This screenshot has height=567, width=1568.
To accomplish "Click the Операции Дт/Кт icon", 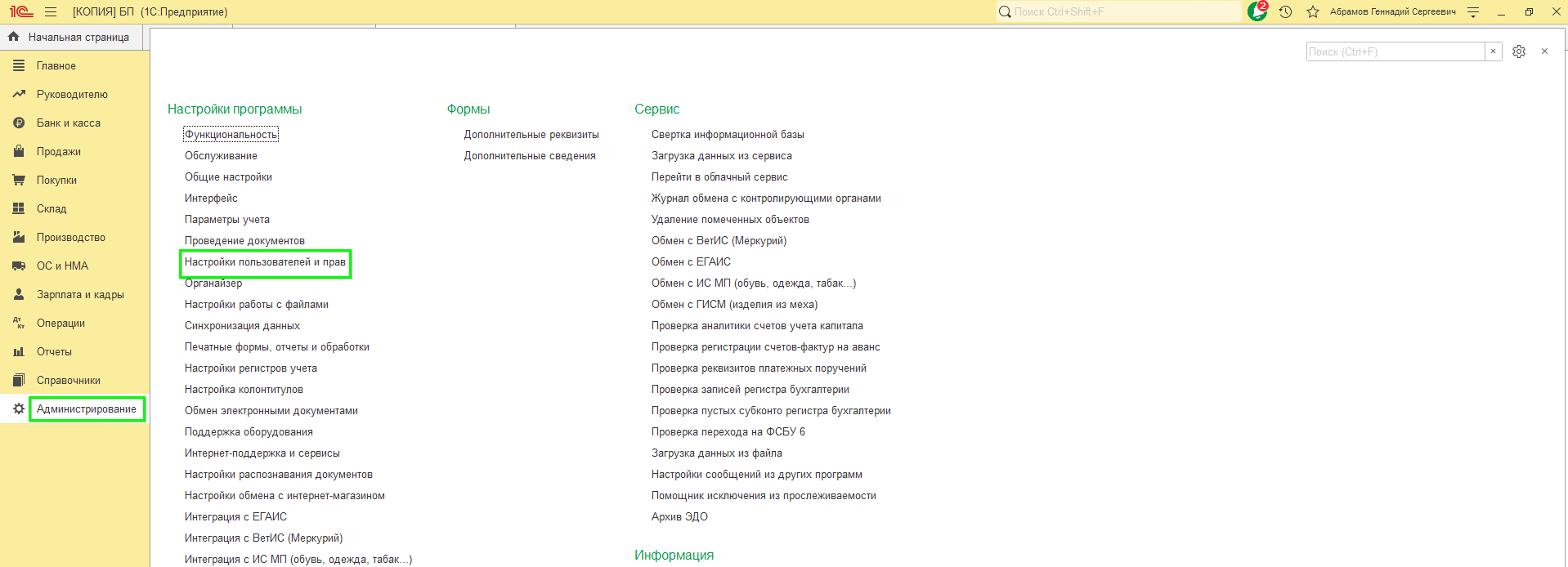I will point(19,323).
